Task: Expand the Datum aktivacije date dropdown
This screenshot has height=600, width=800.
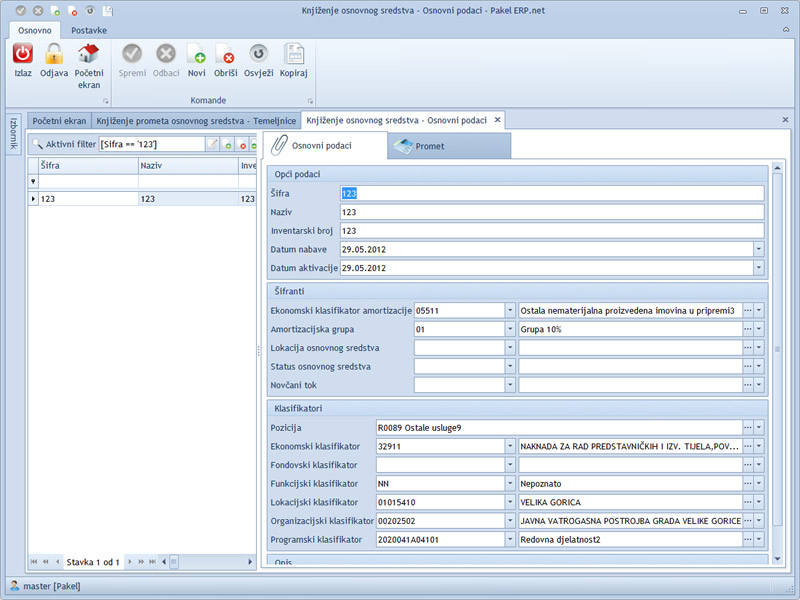Action: [x=758, y=268]
